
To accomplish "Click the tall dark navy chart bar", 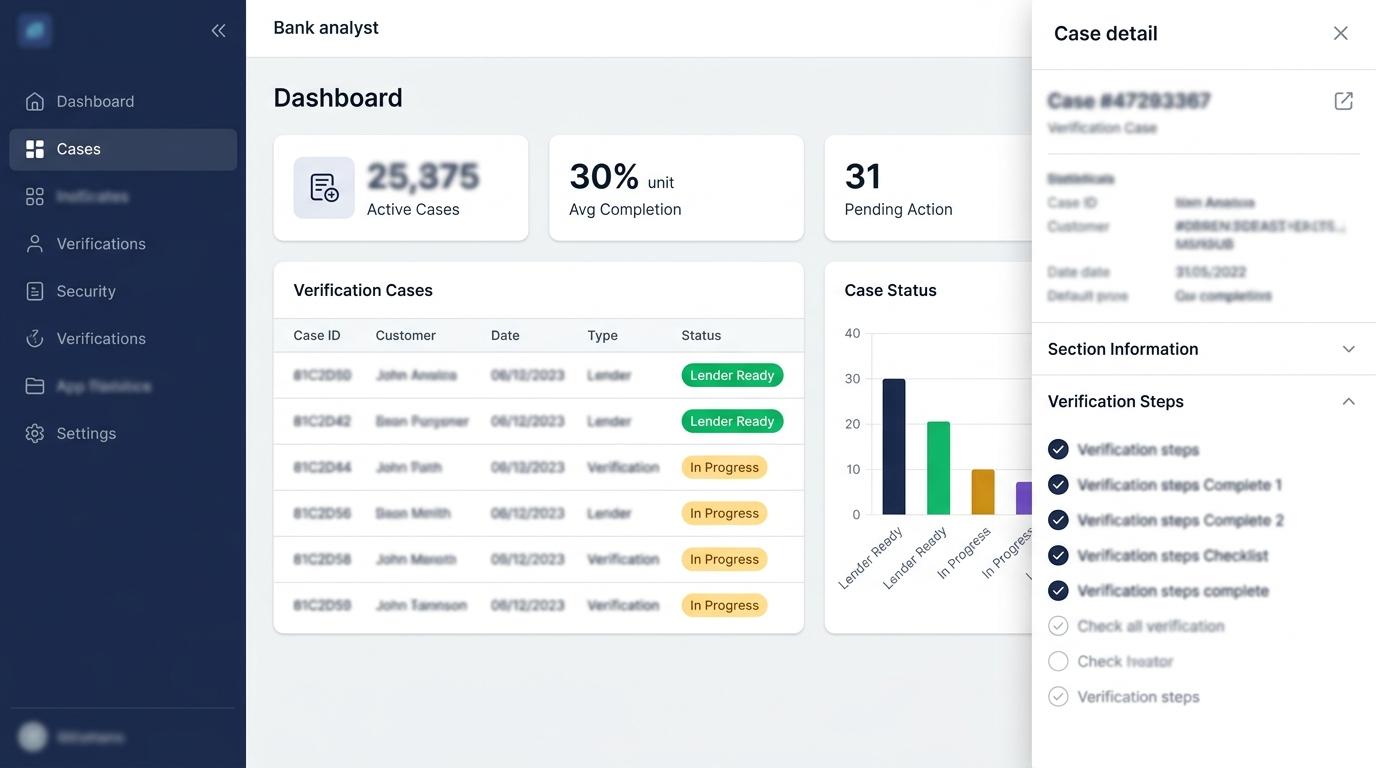I will tap(894, 447).
